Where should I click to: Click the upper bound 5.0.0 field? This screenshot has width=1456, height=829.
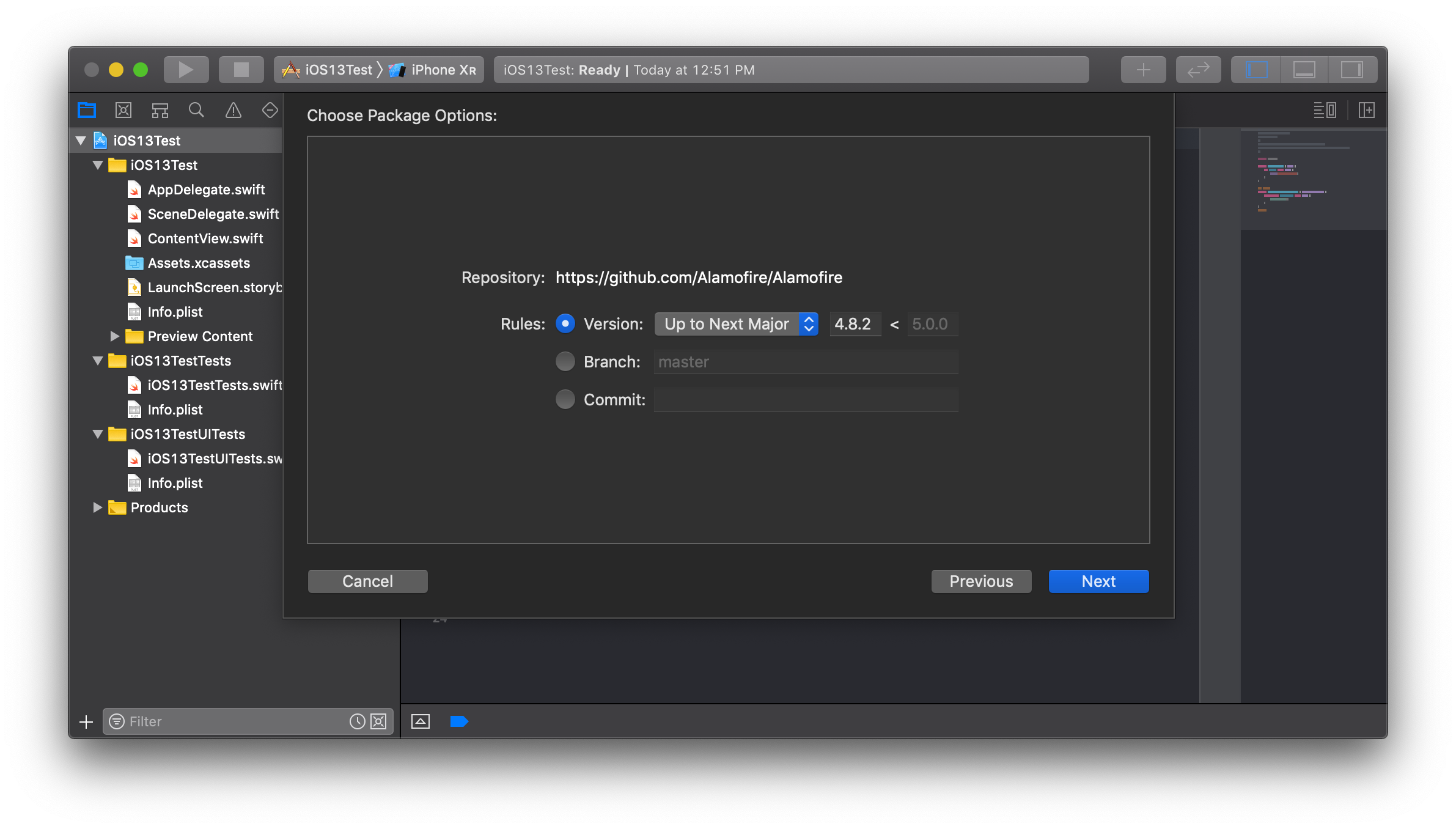(932, 324)
